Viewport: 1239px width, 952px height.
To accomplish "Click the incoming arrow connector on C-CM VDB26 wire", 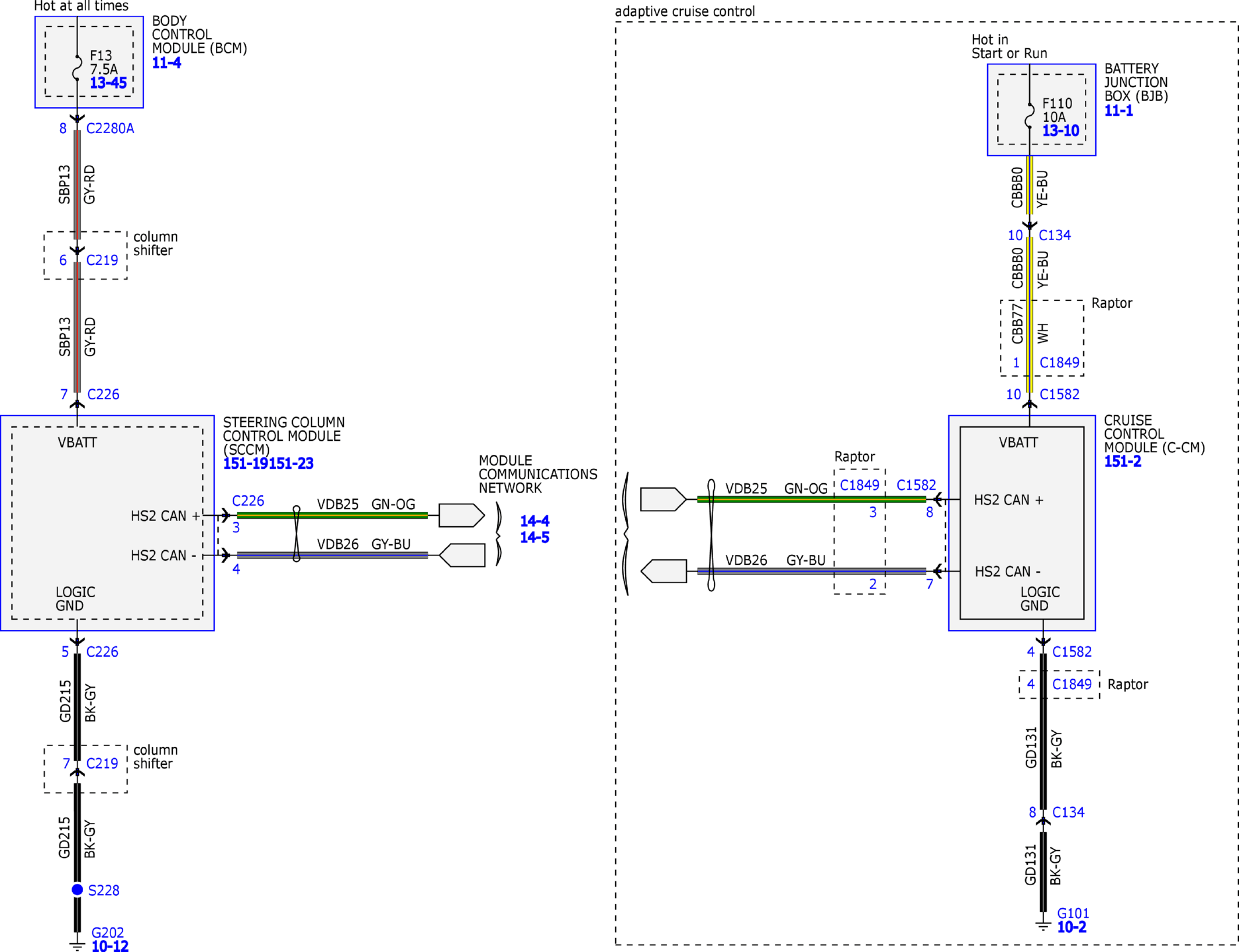I will [663, 571].
